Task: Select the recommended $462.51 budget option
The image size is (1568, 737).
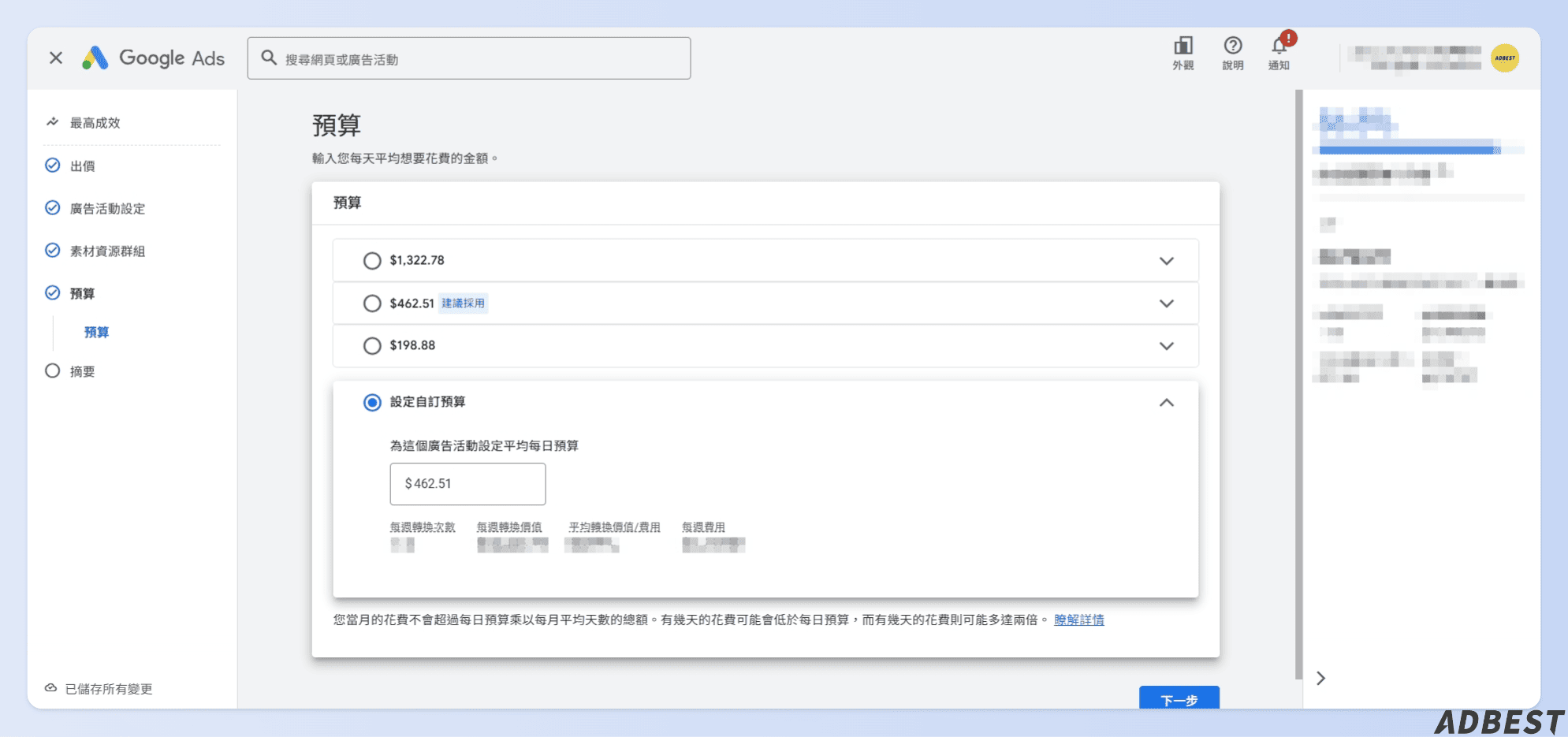Action: pyautogui.click(x=372, y=303)
